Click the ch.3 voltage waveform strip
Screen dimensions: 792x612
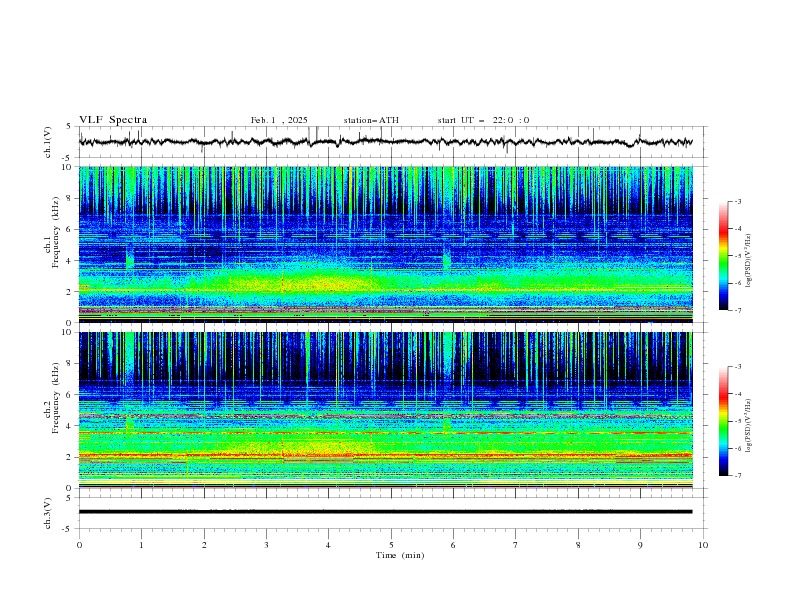393,513
